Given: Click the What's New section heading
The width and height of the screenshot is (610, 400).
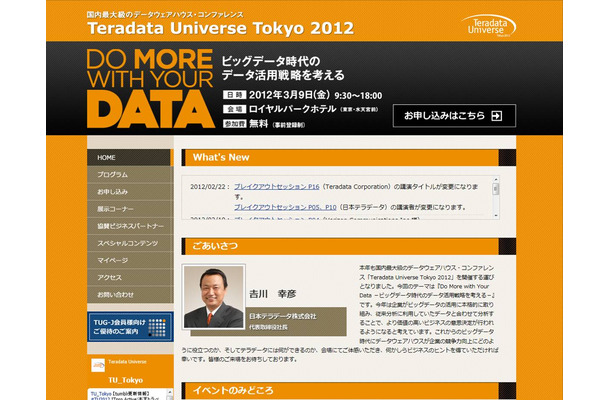Looking at the screenshot, I should (221, 157).
